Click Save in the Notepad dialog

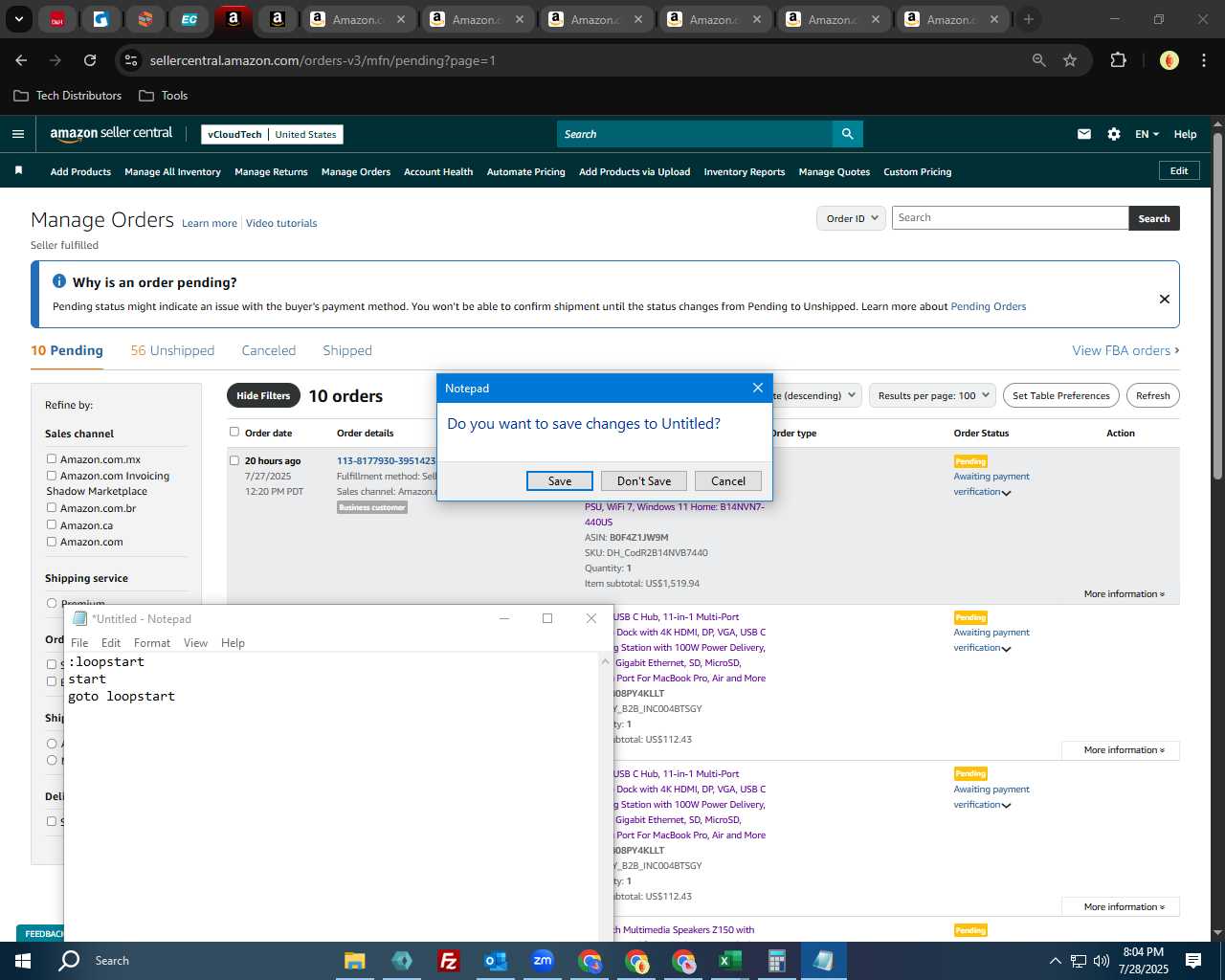(x=560, y=481)
